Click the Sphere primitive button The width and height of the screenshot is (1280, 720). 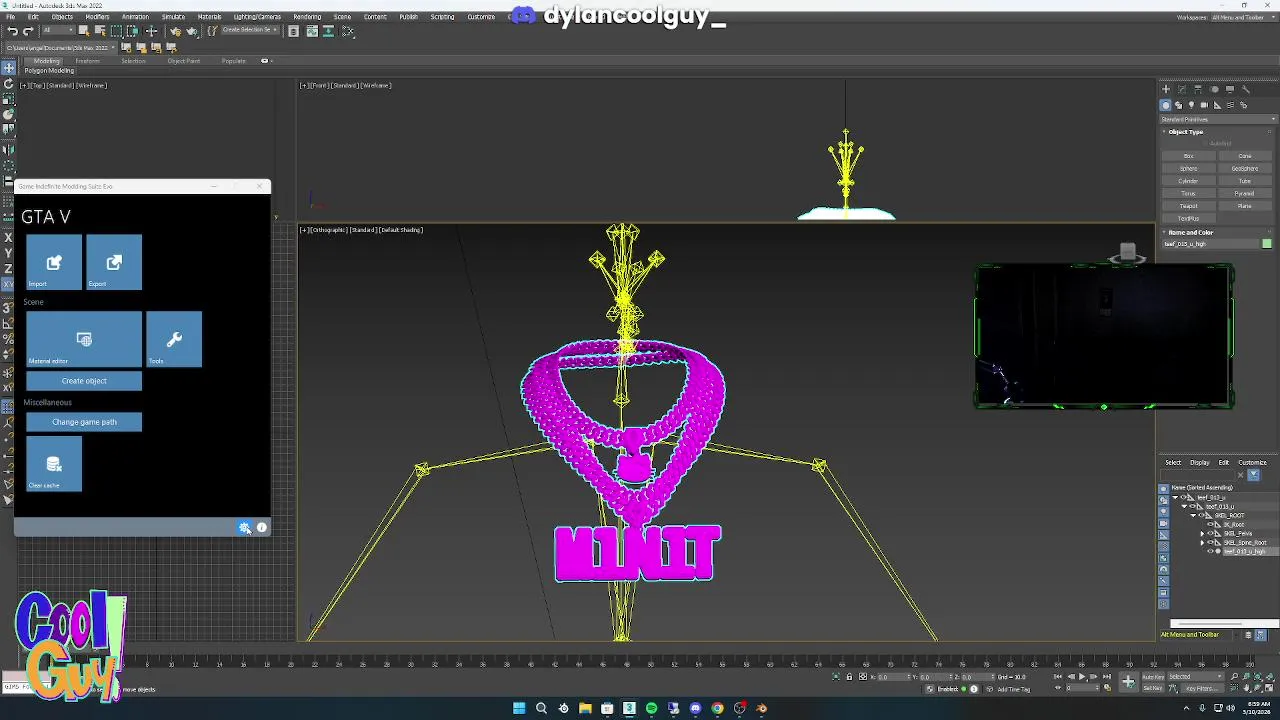pos(1189,169)
